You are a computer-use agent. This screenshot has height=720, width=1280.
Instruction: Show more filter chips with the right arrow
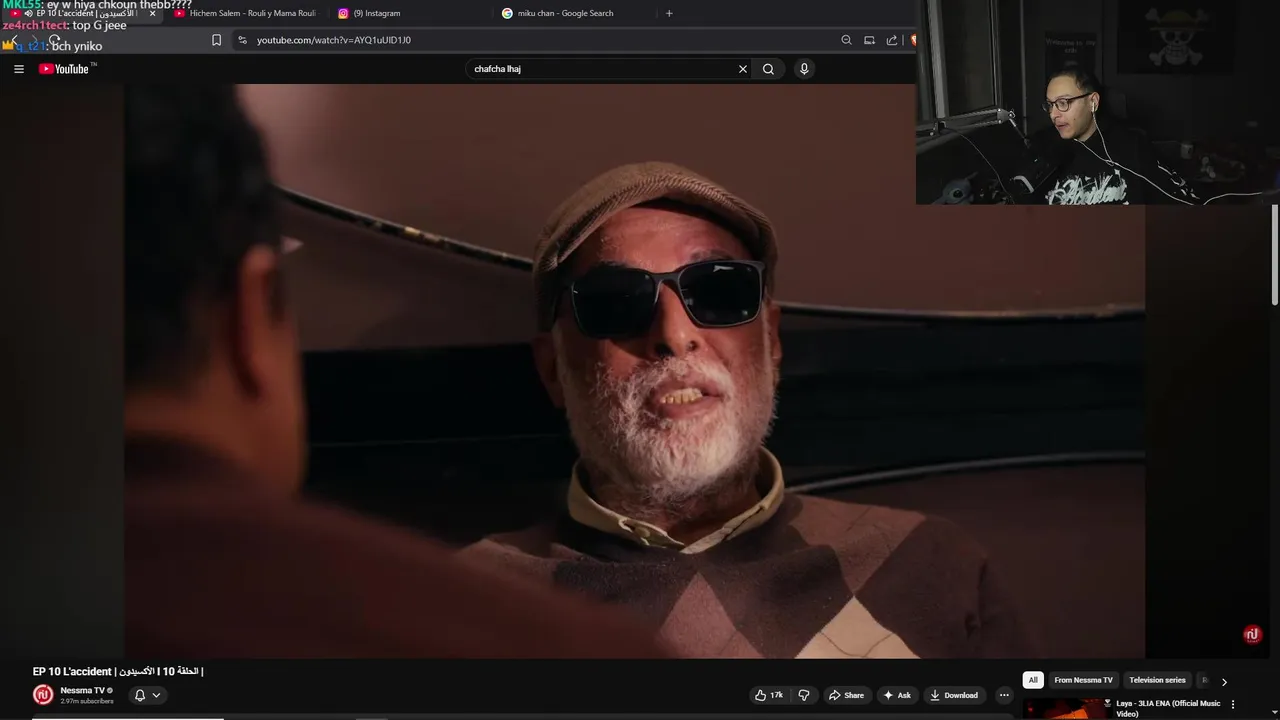(x=1224, y=681)
